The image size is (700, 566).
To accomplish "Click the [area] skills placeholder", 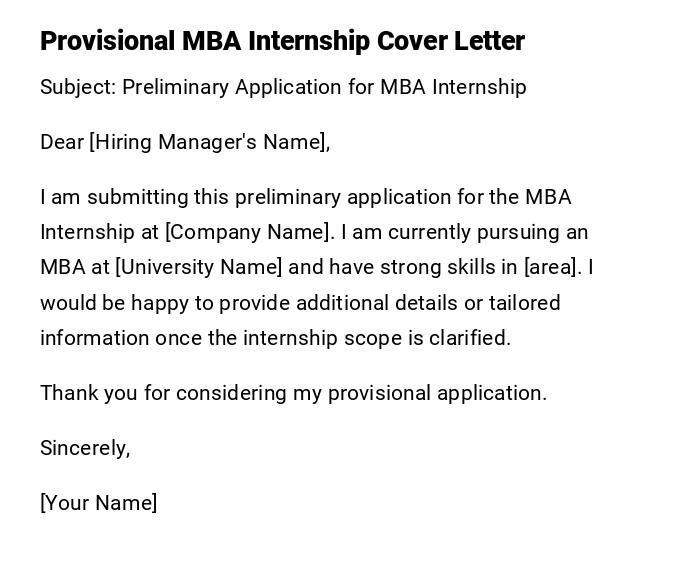I will click(x=552, y=267).
